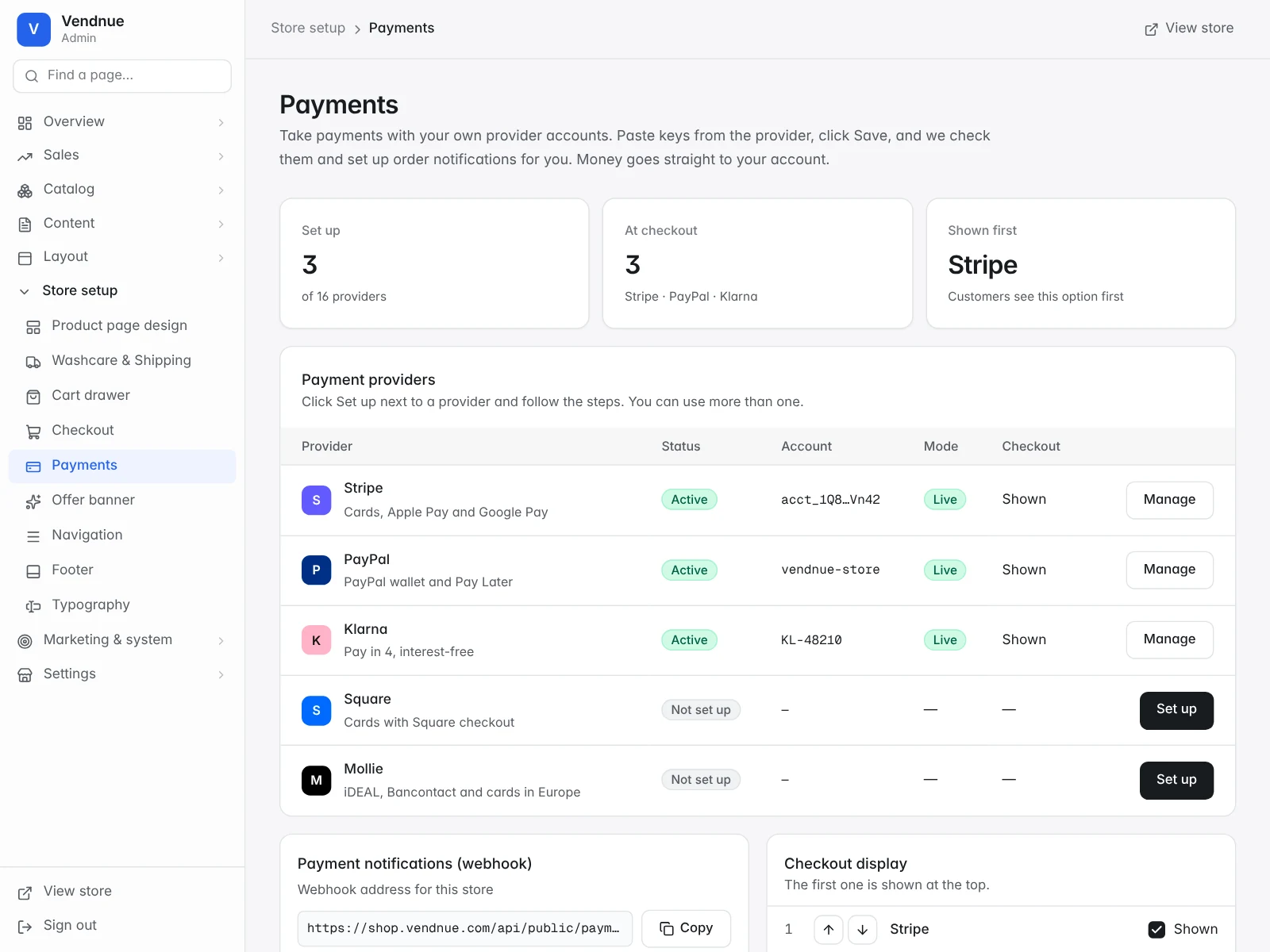Click Manage for Klarna
This screenshot has height=952, width=1270.
tap(1169, 639)
